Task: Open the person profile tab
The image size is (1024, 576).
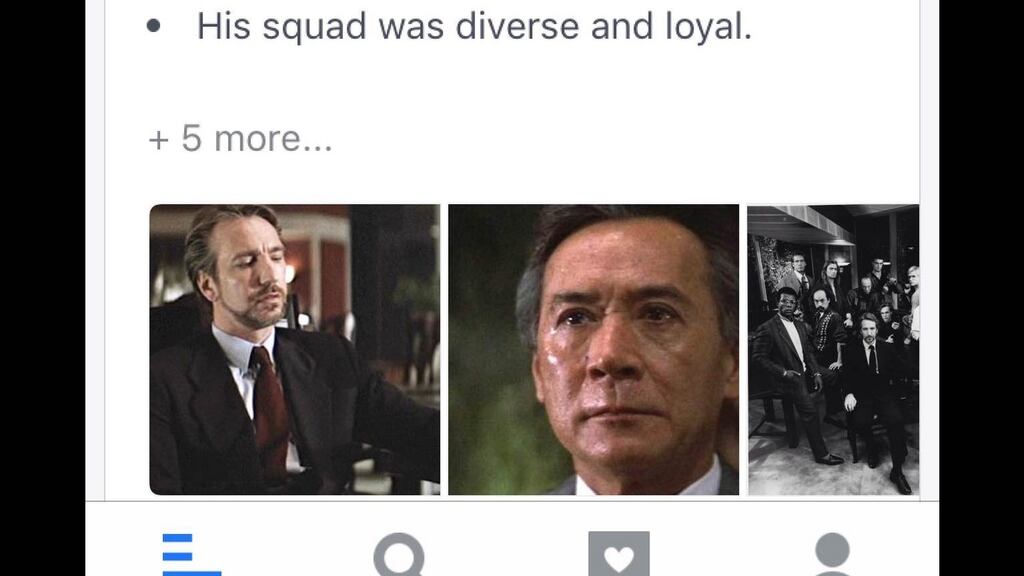Action: (x=832, y=554)
